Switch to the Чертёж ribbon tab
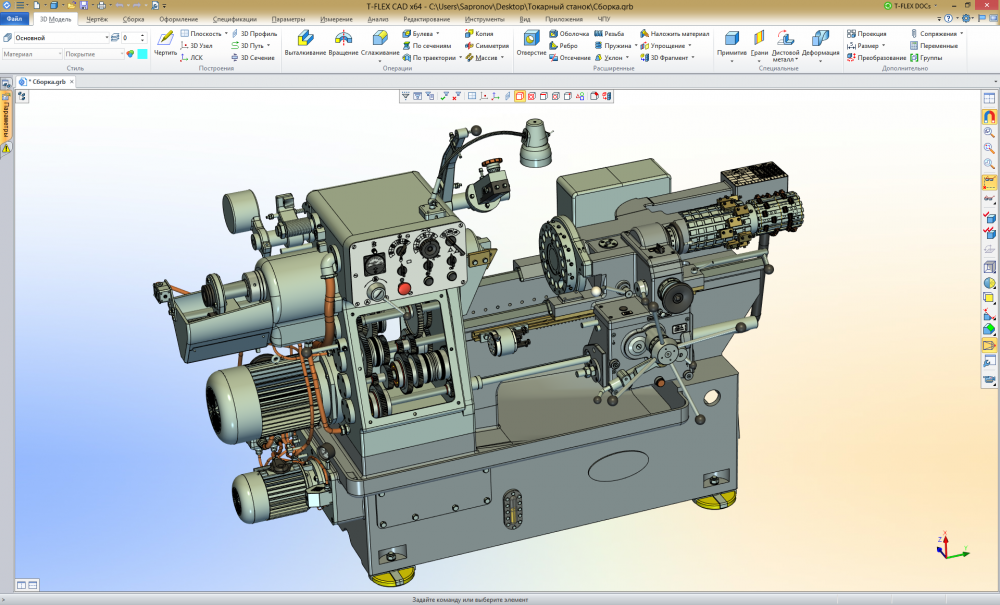The image size is (1000, 605). (x=96, y=19)
